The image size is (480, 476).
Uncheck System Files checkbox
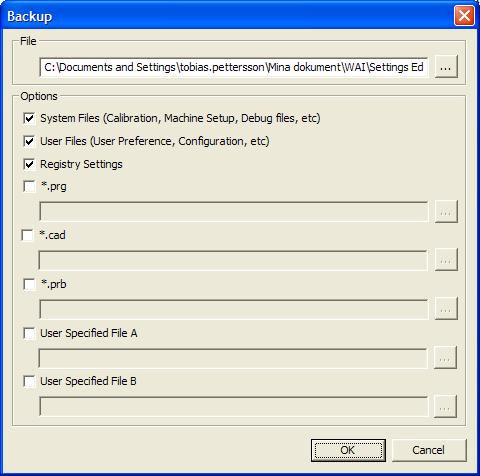click(x=29, y=118)
